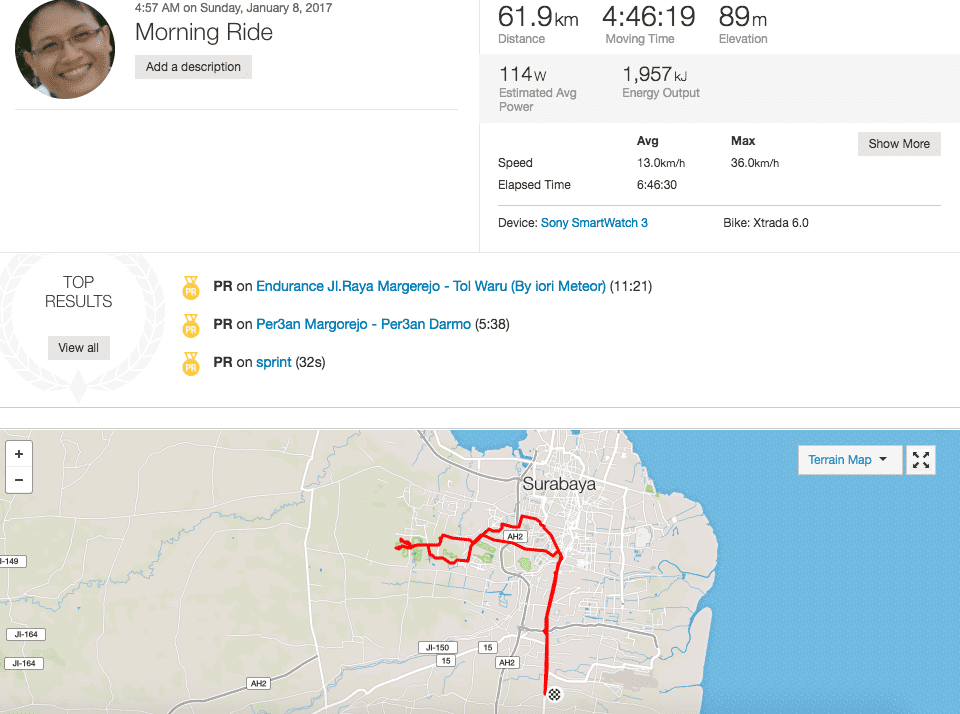Click the Morning Ride activity title

click(204, 32)
